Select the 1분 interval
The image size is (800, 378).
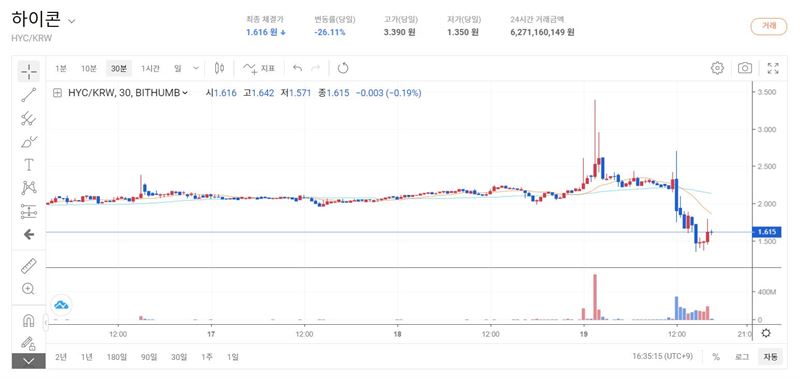pos(61,68)
